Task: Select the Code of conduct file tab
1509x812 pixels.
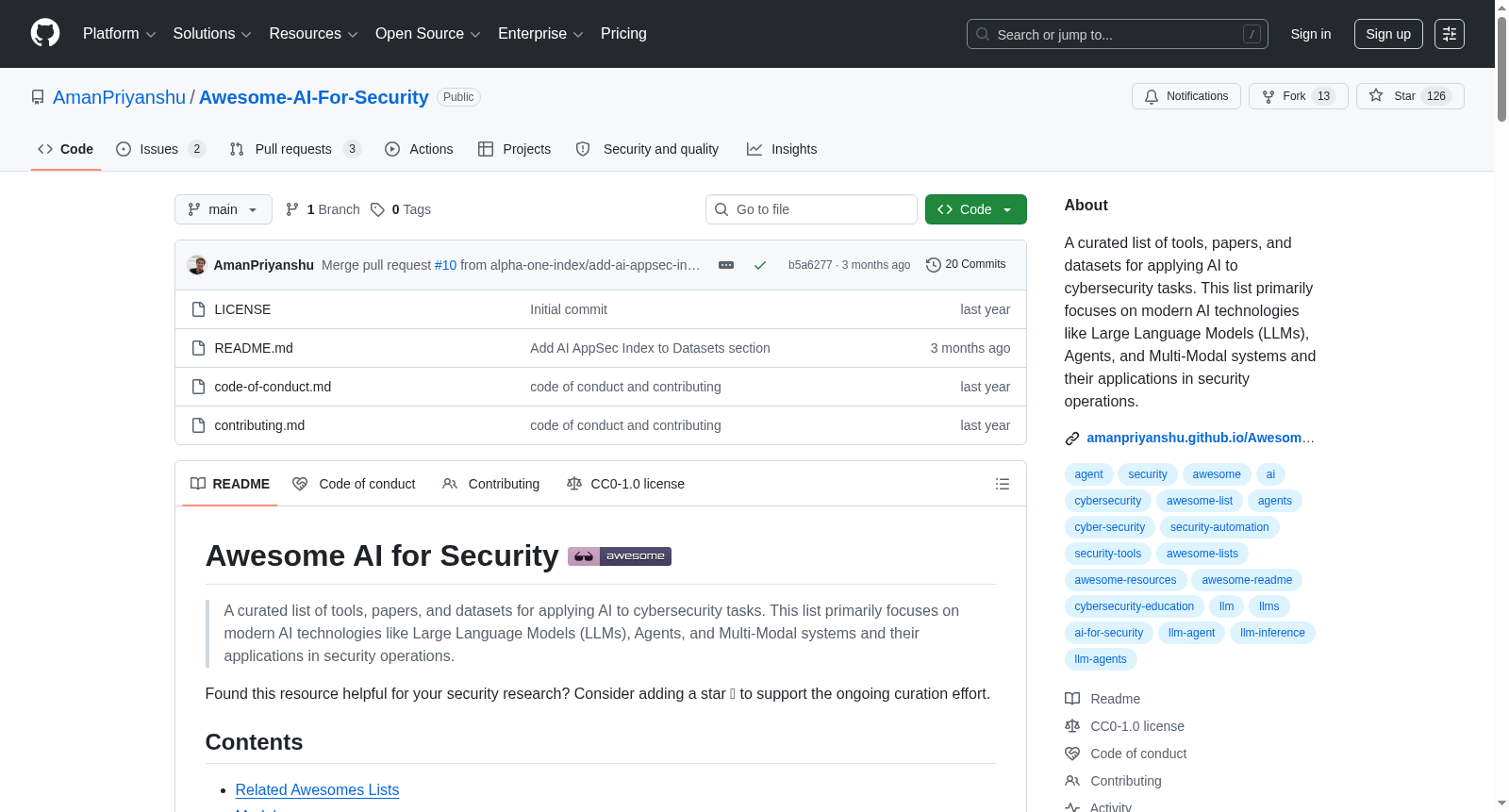Action: tap(354, 484)
